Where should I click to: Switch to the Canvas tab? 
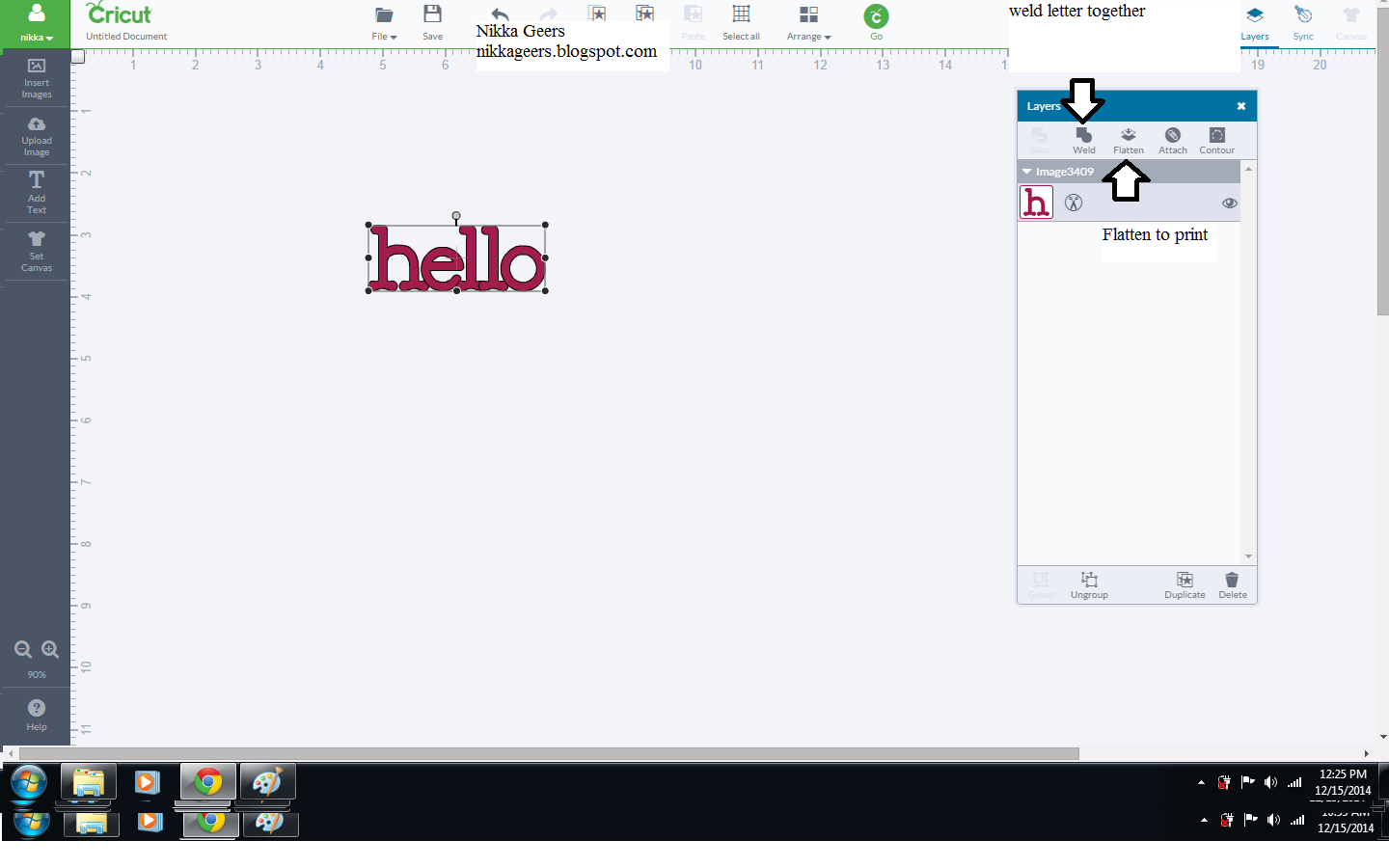click(1350, 24)
